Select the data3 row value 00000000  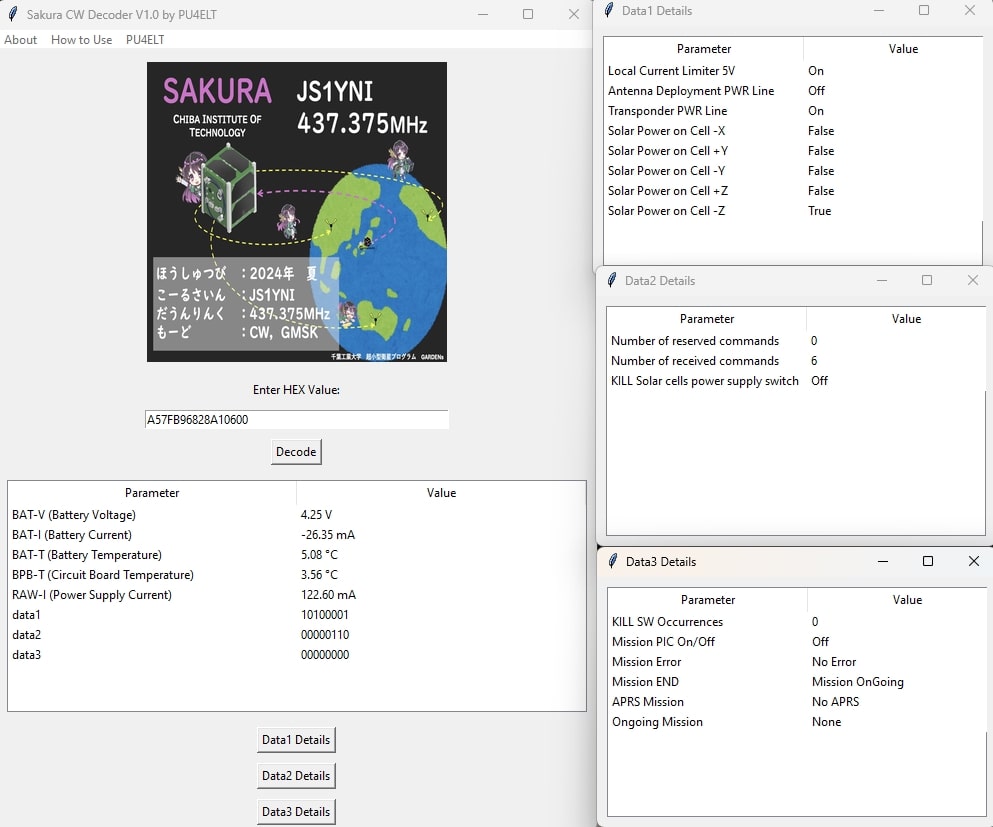pos(325,655)
